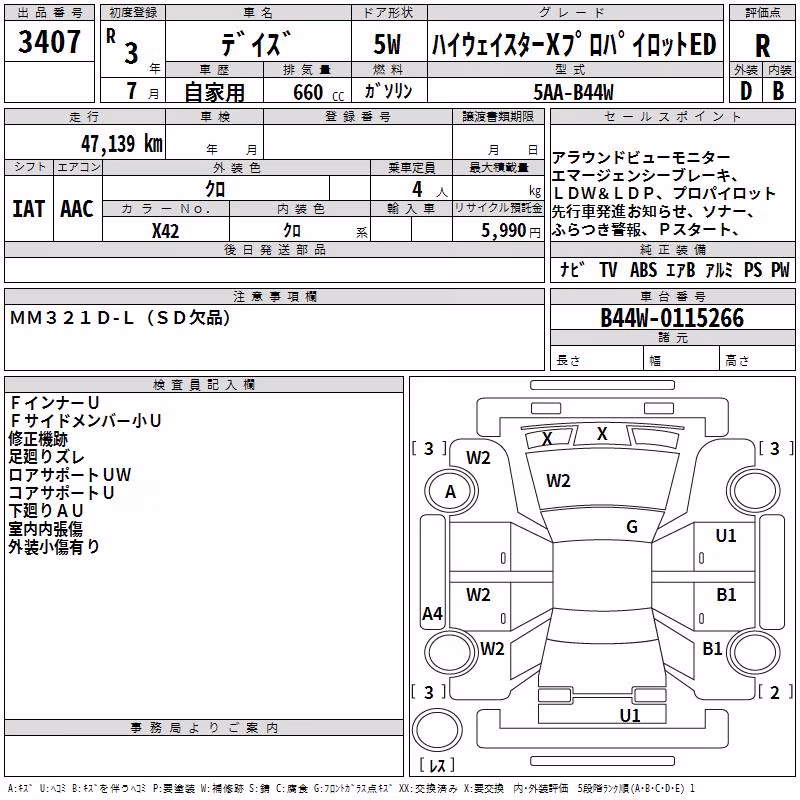
Task: Click inspector note ロアサポートUW
Action: pyautogui.click(x=70, y=474)
